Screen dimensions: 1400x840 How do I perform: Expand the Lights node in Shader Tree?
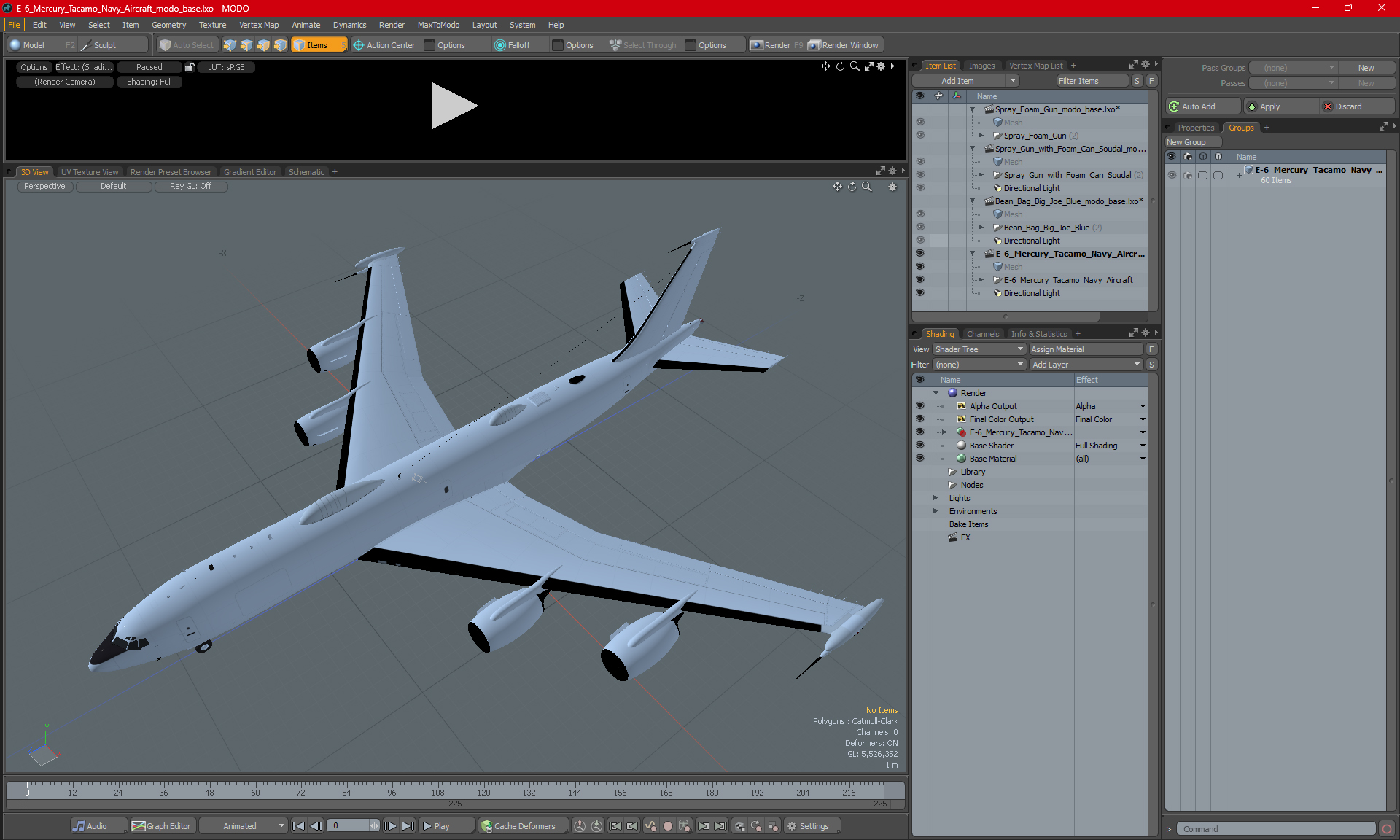[x=936, y=498]
